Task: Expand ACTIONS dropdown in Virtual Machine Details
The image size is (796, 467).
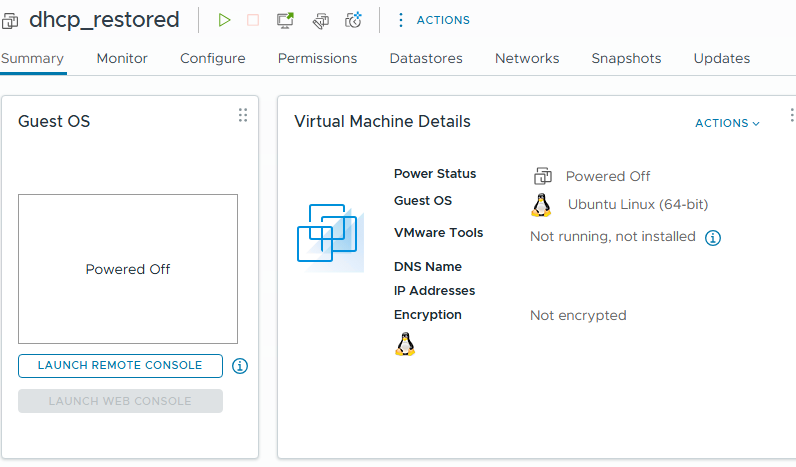Action: [x=727, y=123]
